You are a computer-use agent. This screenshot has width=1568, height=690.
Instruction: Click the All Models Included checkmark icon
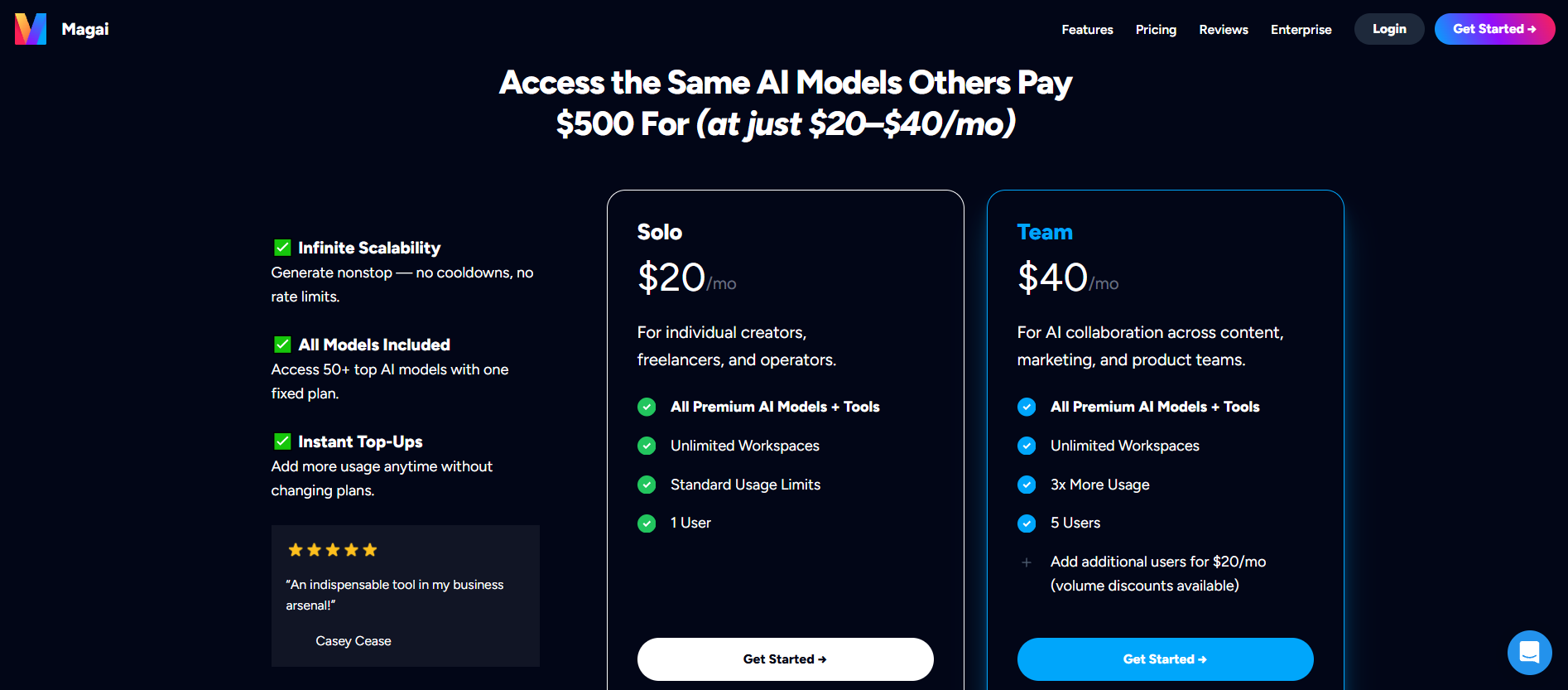281,344
